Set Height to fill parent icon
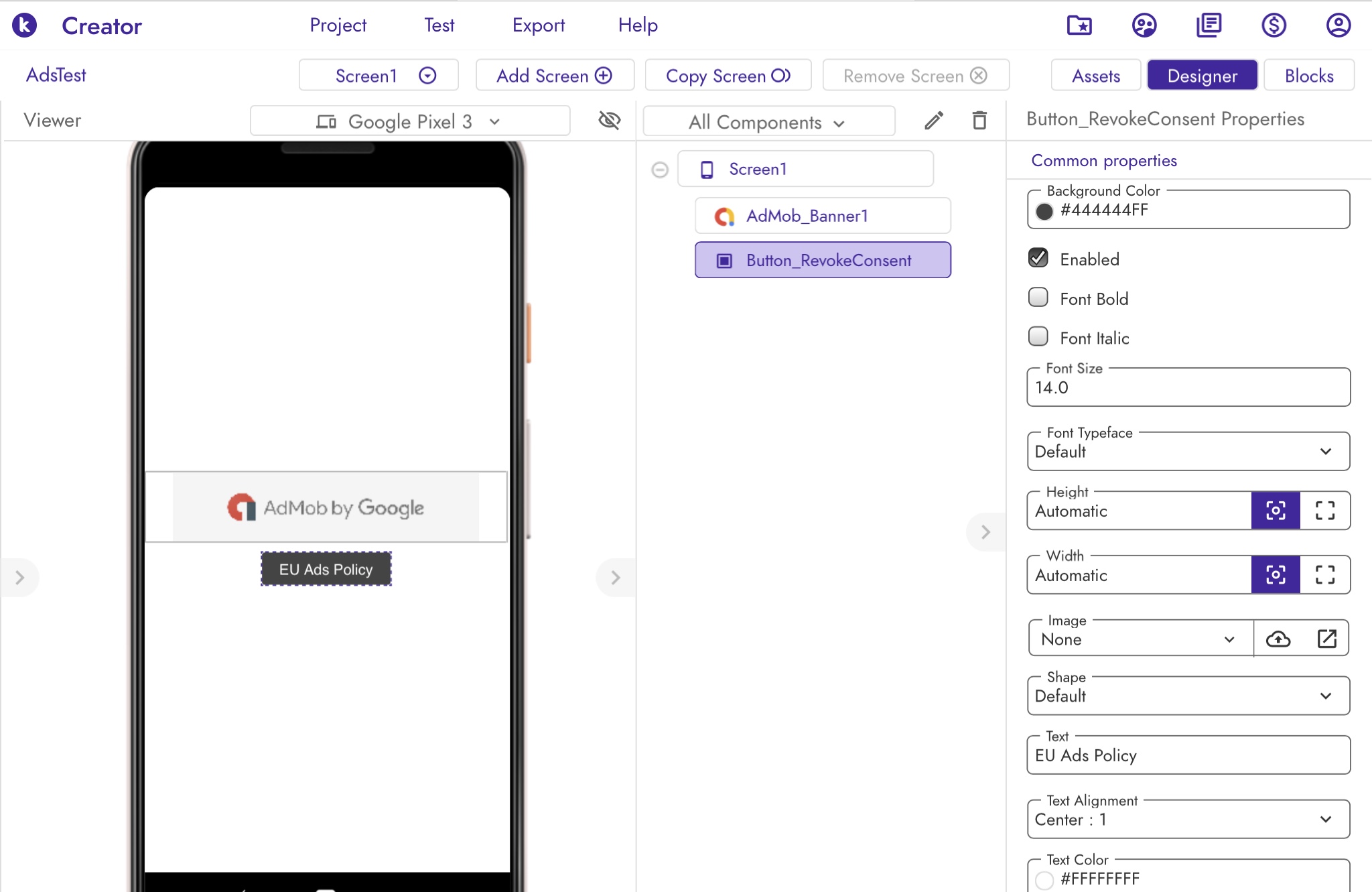The height and width of the screenshot is (892, 1372). click(1324, 511)
